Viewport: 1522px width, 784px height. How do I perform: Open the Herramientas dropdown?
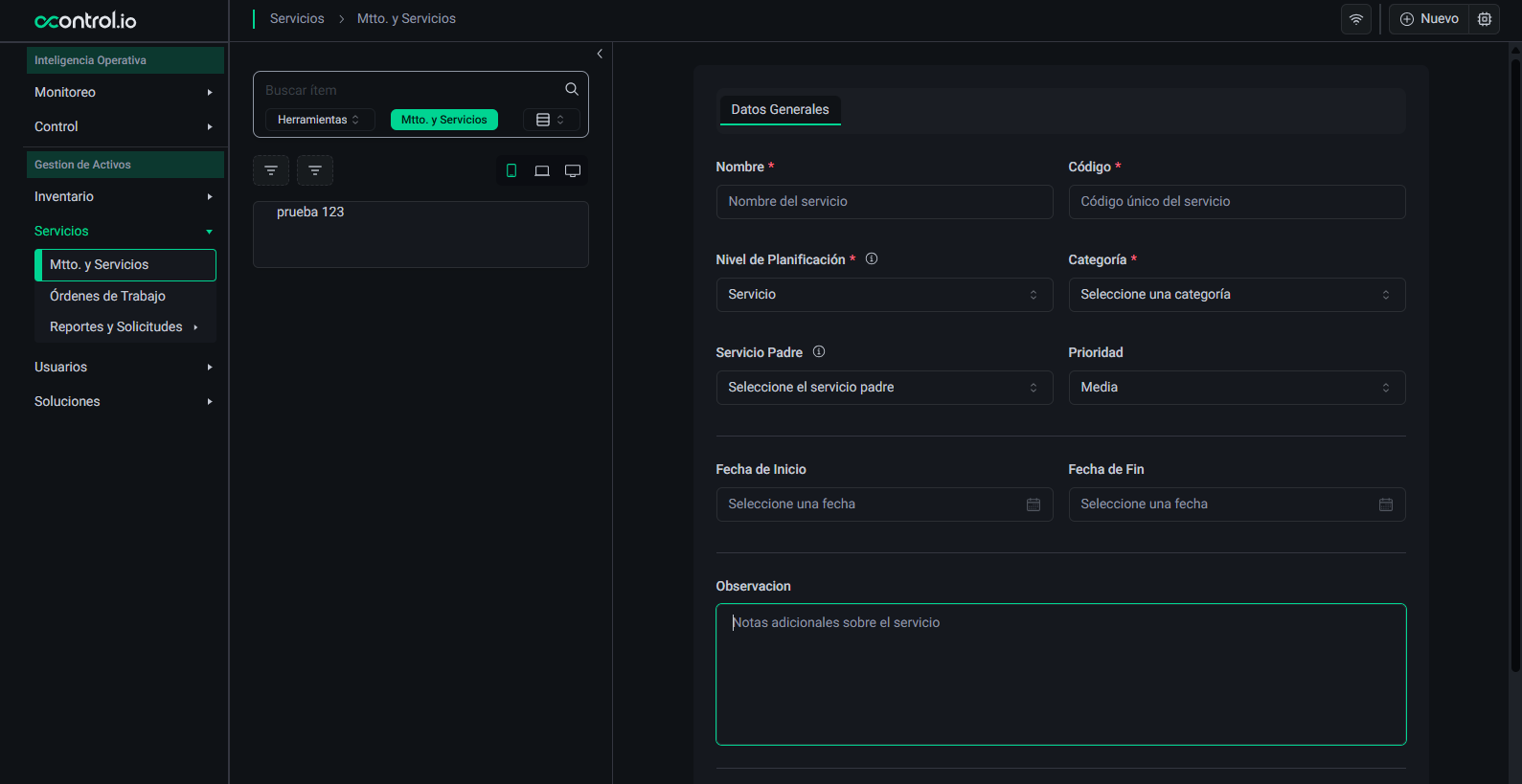coord(318,120)
